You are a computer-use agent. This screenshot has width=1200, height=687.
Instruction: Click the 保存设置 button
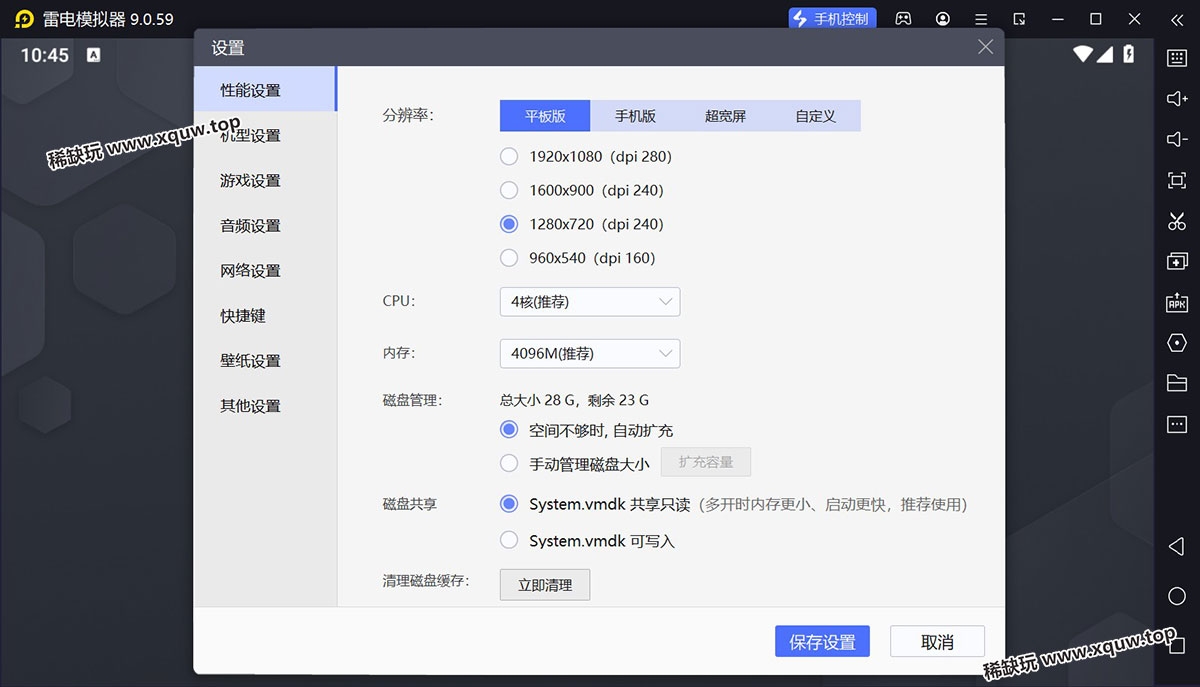click(x=822, y=642)
